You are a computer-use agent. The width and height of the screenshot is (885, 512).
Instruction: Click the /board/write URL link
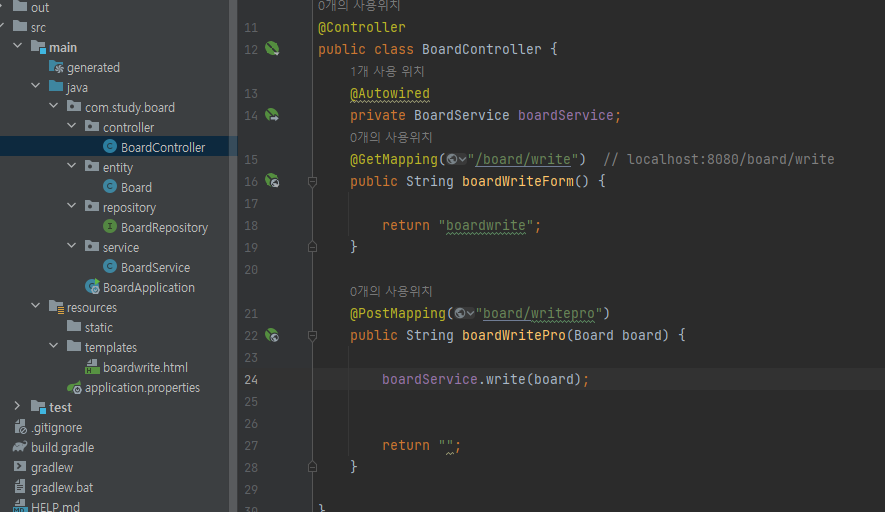[523, 160]
